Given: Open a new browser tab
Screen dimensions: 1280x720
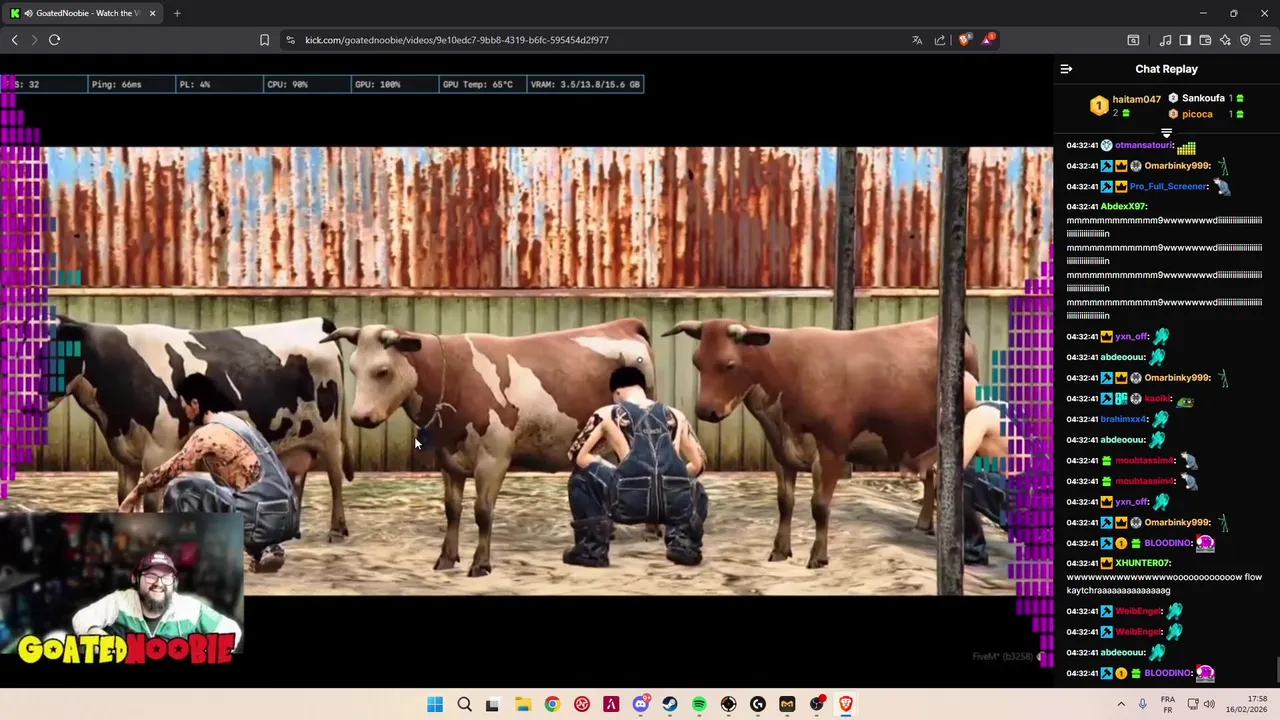Looking at the screenshot, I should coord(177,13).
